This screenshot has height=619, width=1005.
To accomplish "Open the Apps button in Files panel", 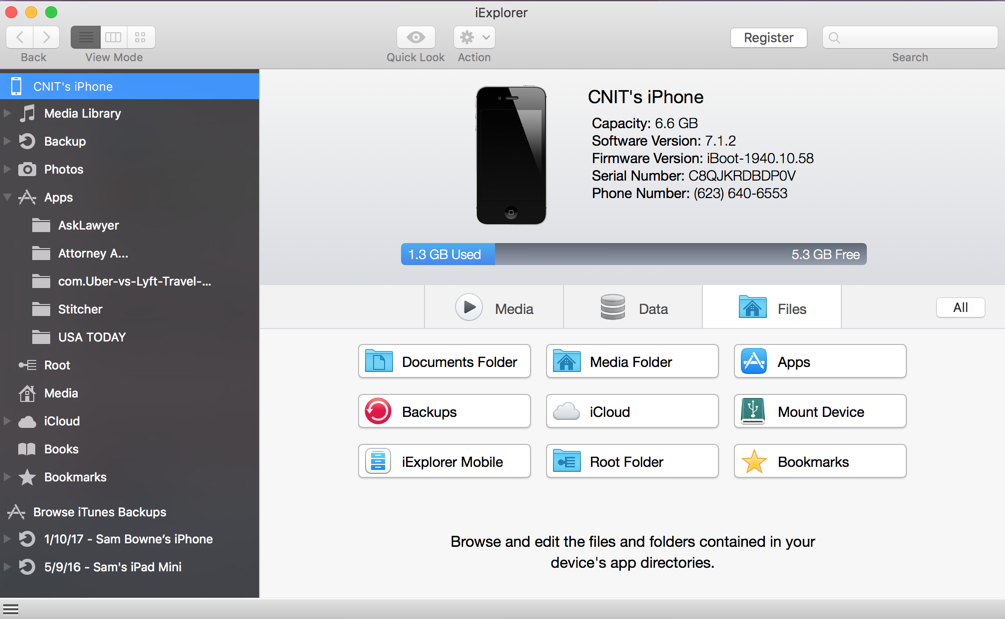I will [x=820, y=361].
